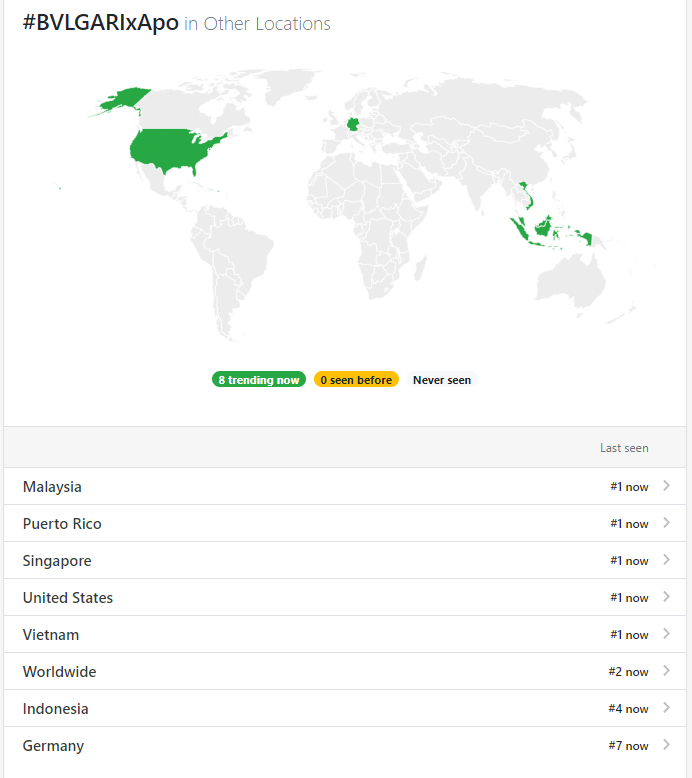Viewport: 692px width, 778px height.
Task: Open Malaysia row chevron arrow
Action: [666, 486]
